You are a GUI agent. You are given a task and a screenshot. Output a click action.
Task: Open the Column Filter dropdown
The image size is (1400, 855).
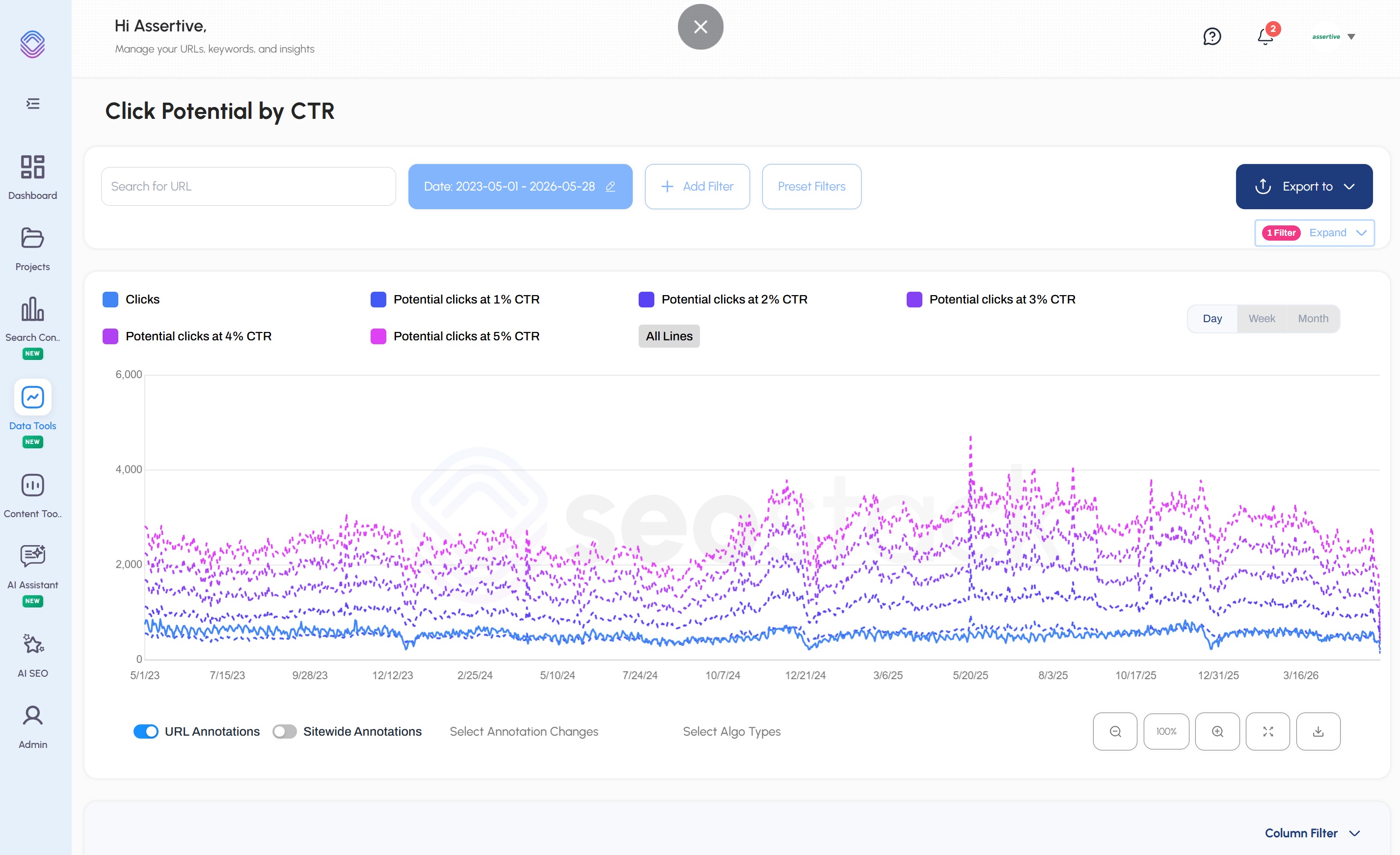coord(1312,833)
